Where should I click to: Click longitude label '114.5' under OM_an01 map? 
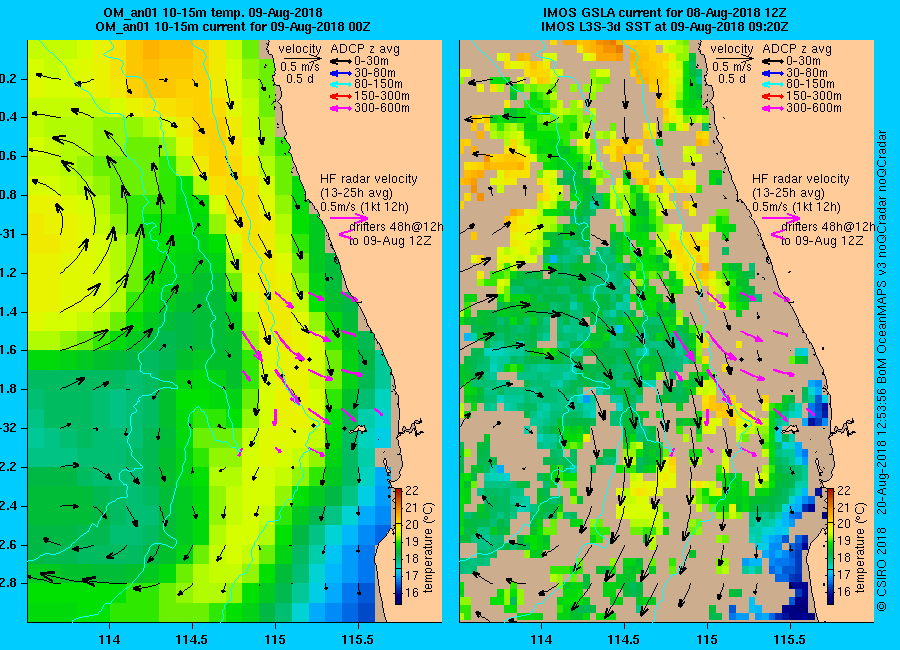pos(192,640)
